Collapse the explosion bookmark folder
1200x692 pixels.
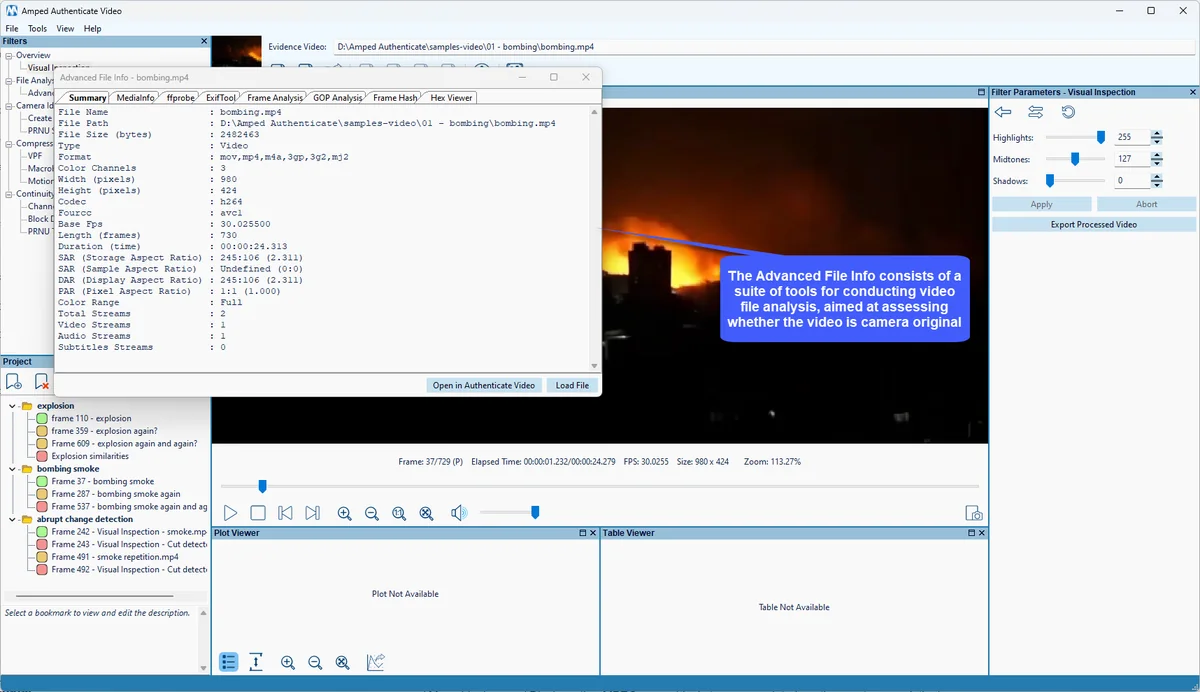pos(13,406)
